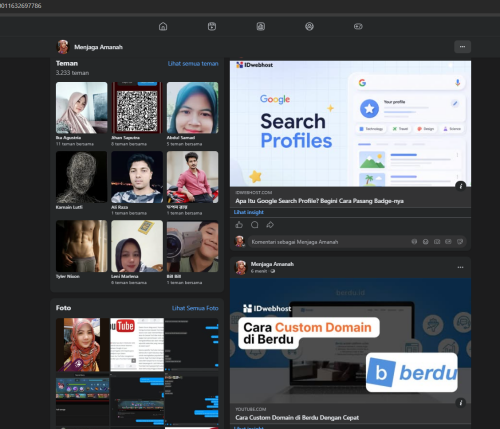Viewport: 500px width, 429px height.
Task: Open QR code friend picture
Action: coord(137,108)
